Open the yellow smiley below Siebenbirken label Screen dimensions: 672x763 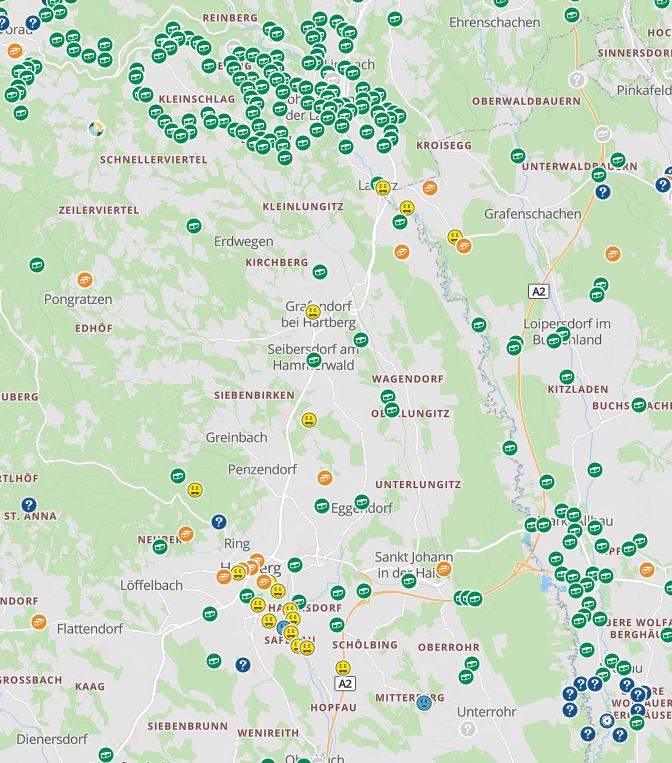click(309, 420)
